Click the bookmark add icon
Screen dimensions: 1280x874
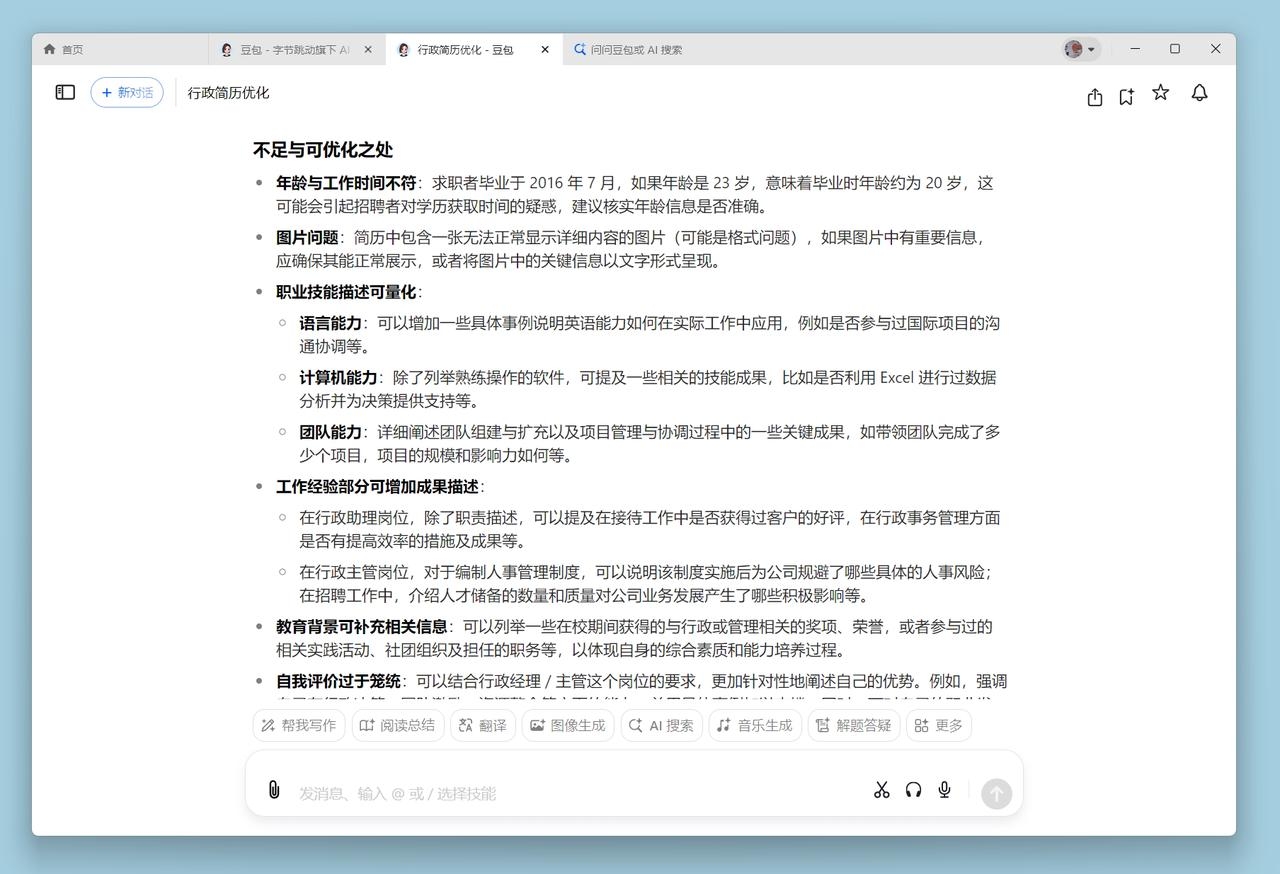pyautogui.click(x=1127, y=96)
